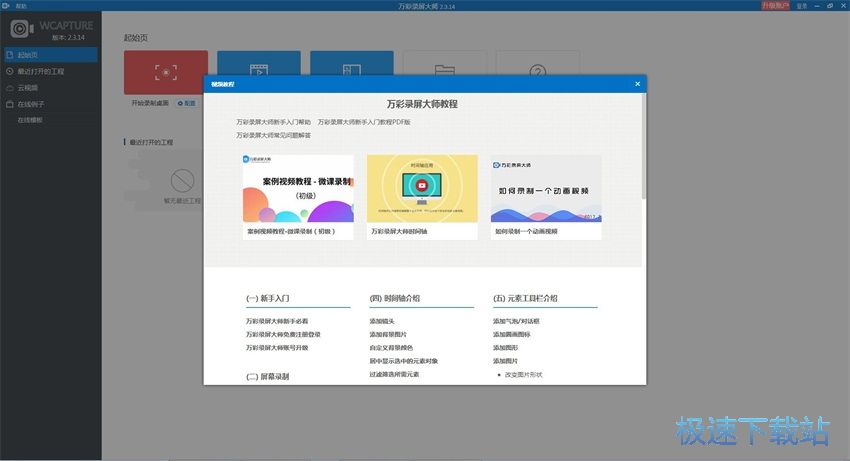Click the tutorial dialog vertical scrollbar
The height and width of the screenshot is (461, 850).
tap(644, 146)
